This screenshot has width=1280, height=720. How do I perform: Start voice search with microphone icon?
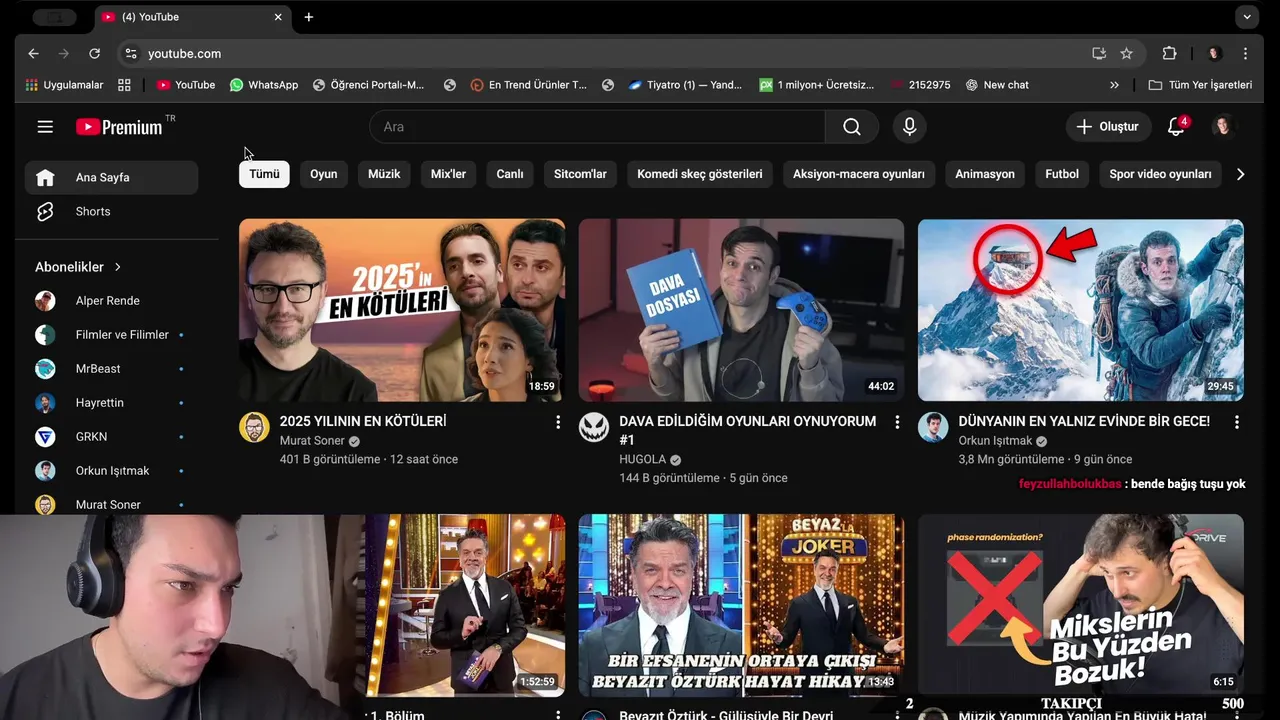coord(909,127)
